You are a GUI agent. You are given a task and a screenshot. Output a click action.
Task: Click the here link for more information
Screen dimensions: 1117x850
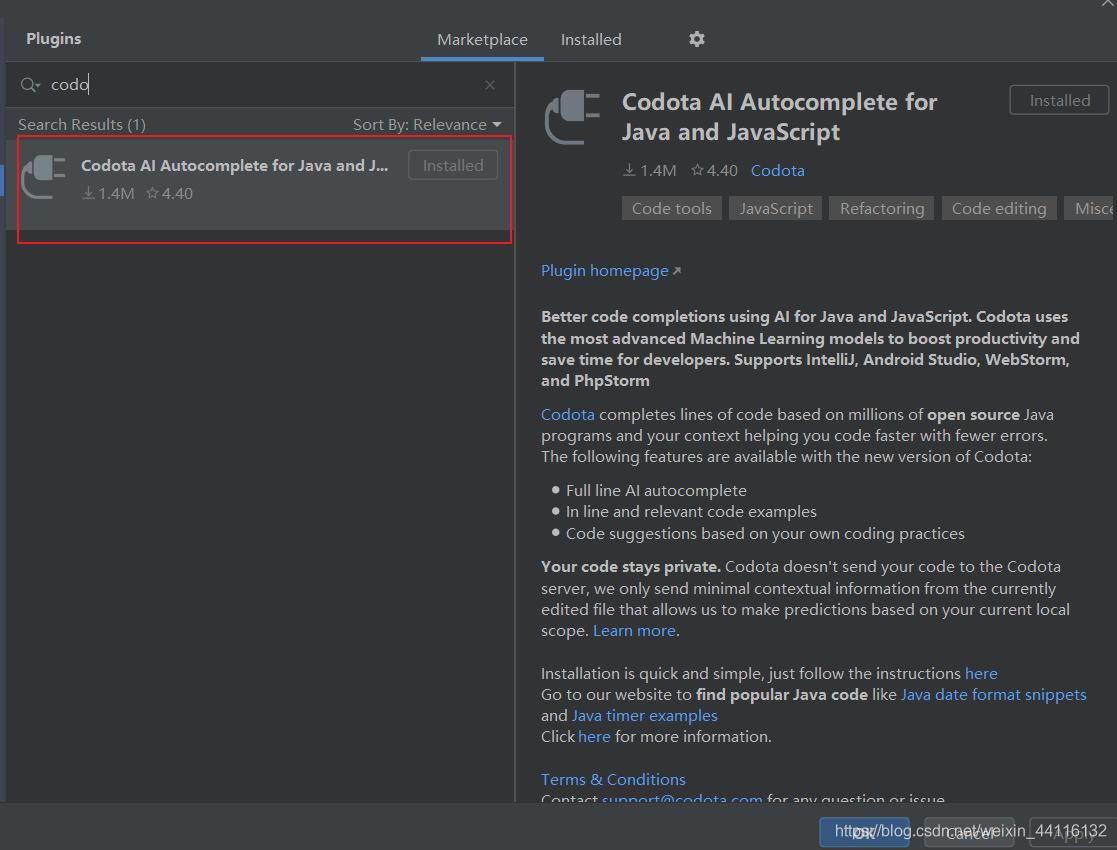(x=594, y=737)
